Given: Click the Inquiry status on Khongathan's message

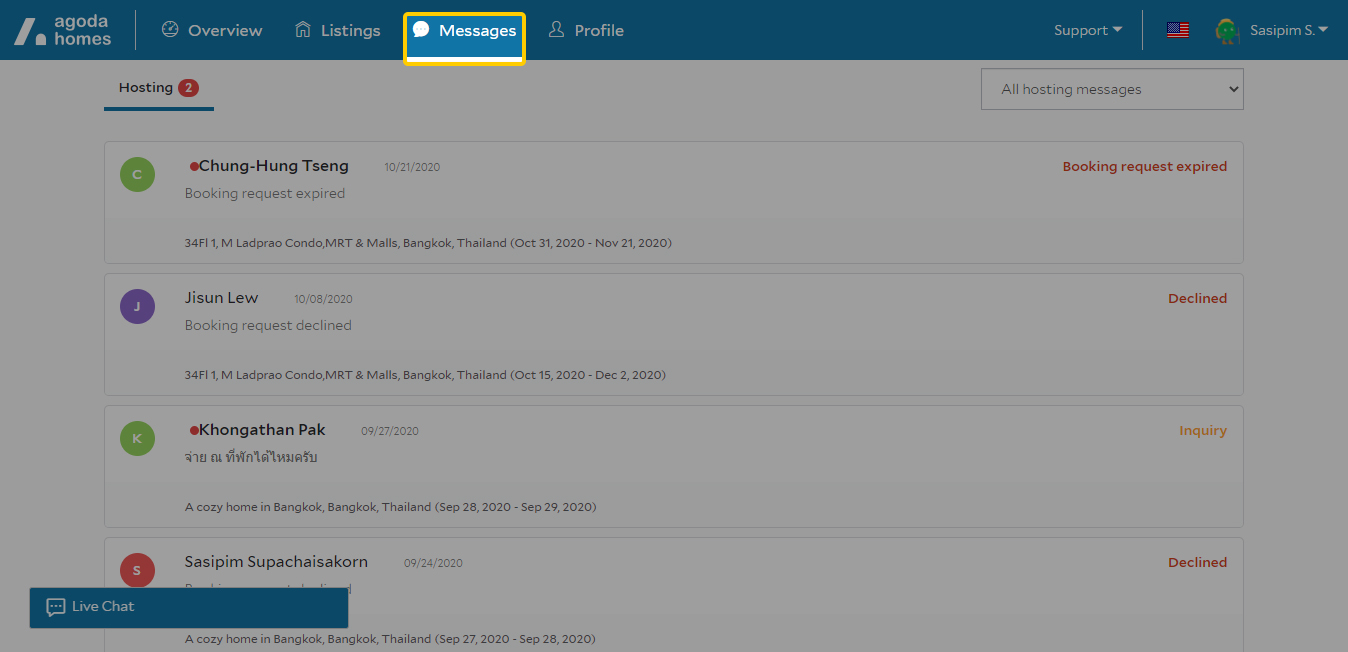Looking at the screenshot, I should [1202, 431].
